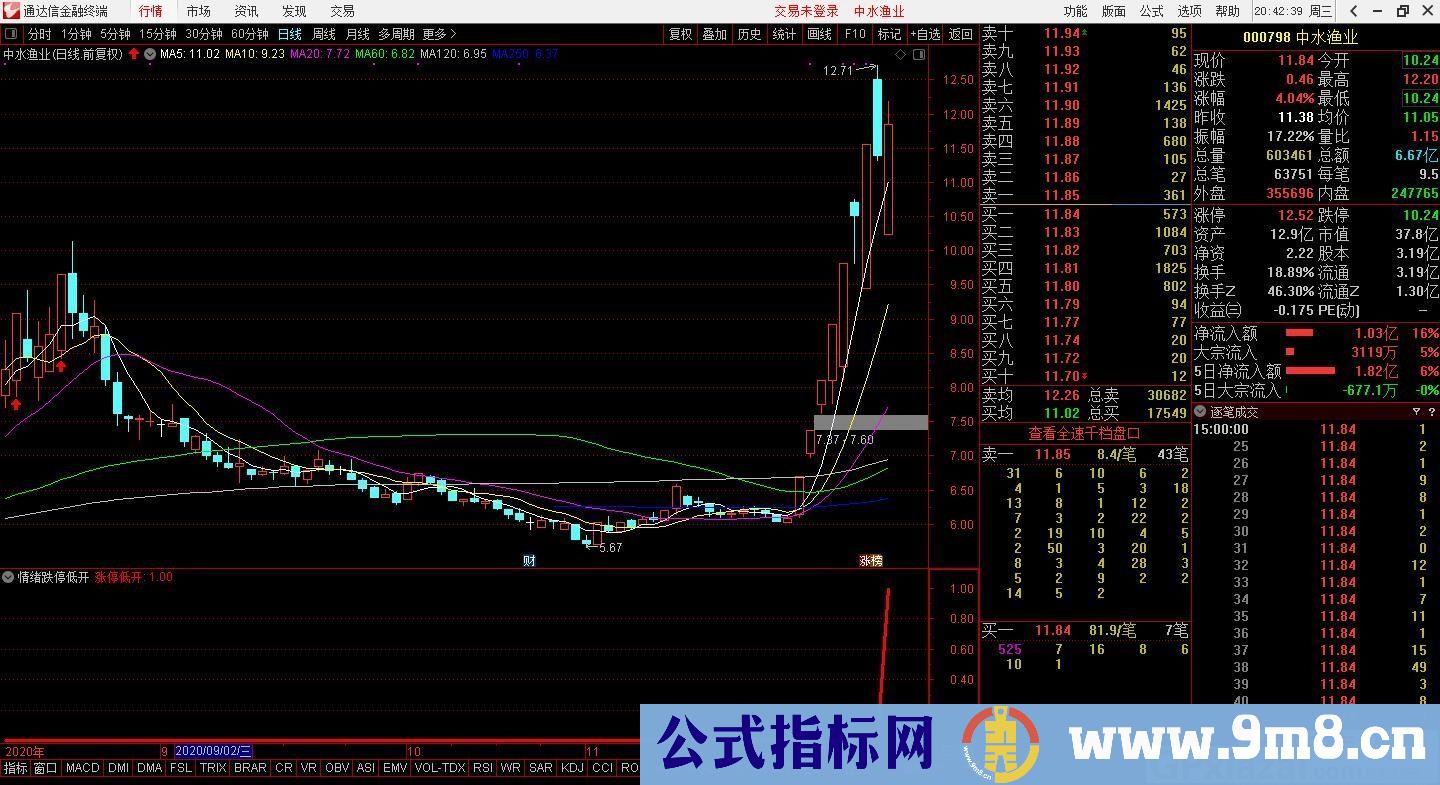Click the 复权 button

coord(680,34)
